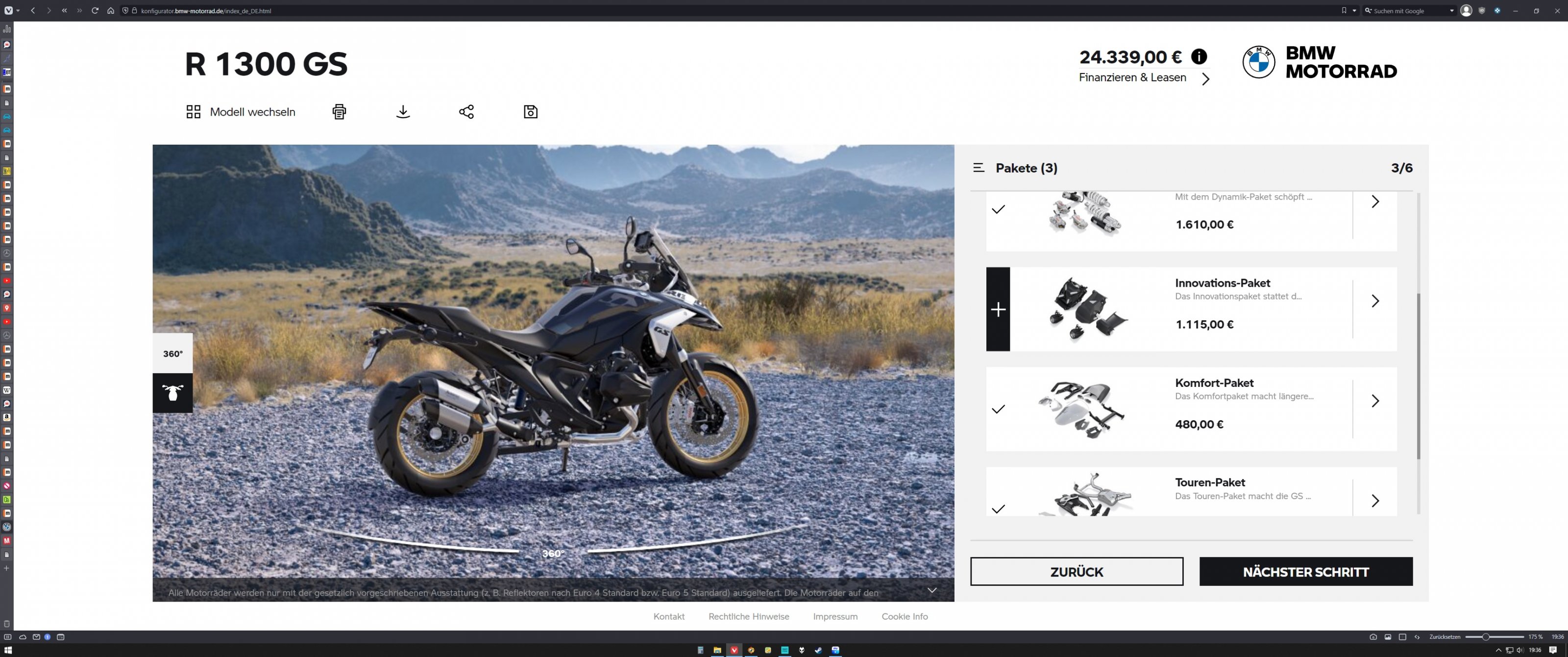
Task: Deselect the Touren-Paket checkmark
Action: [x=998, y=508]
